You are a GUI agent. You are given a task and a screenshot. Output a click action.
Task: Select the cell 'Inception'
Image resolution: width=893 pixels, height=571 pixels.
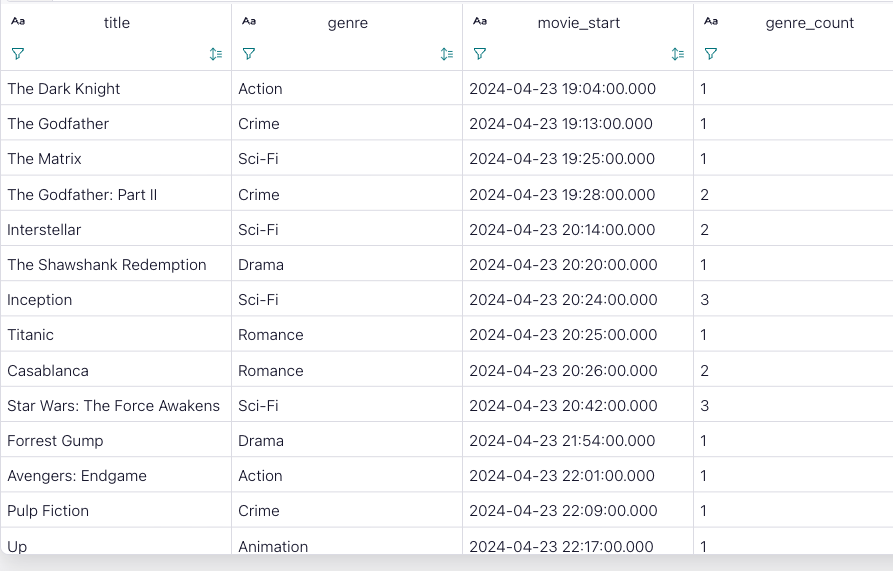point(116,299)
